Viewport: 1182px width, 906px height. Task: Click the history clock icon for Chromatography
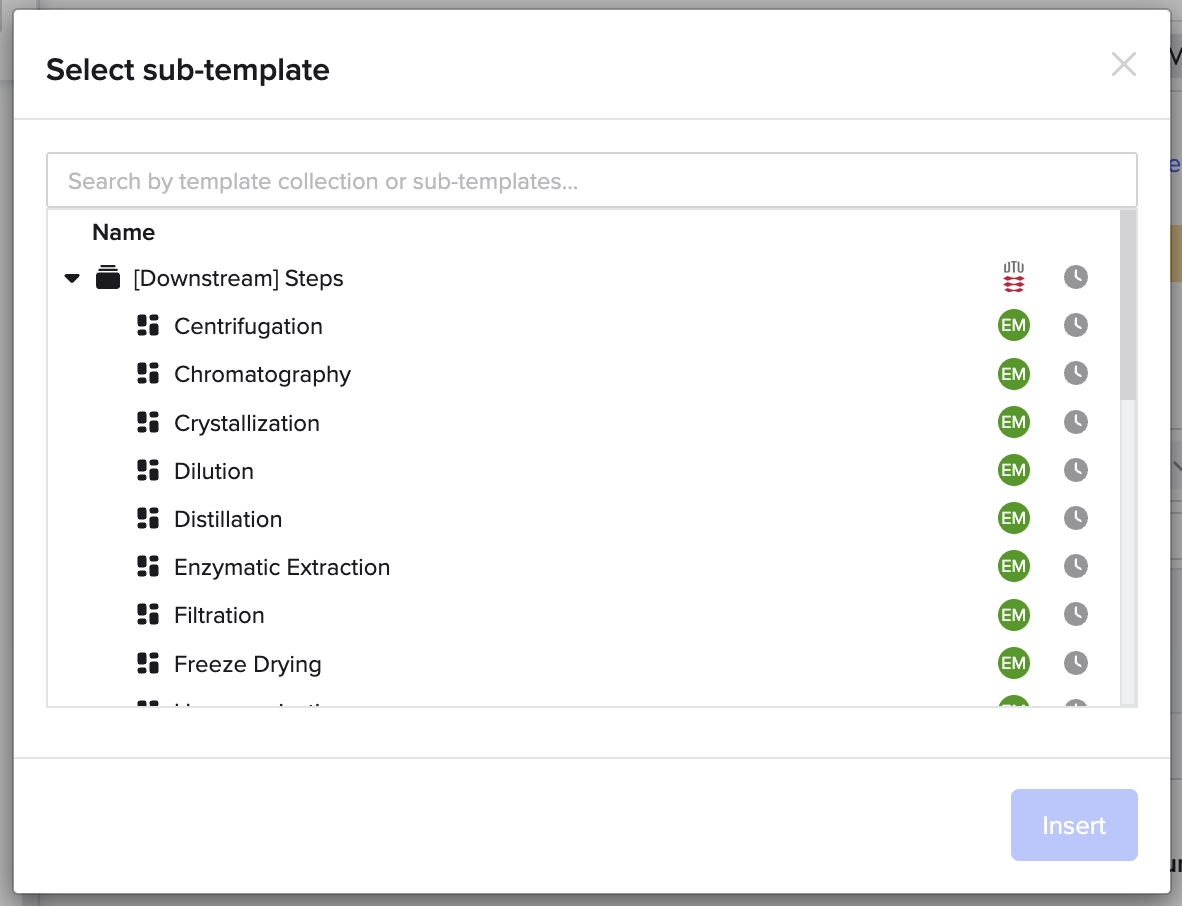tap(1076, 374)
